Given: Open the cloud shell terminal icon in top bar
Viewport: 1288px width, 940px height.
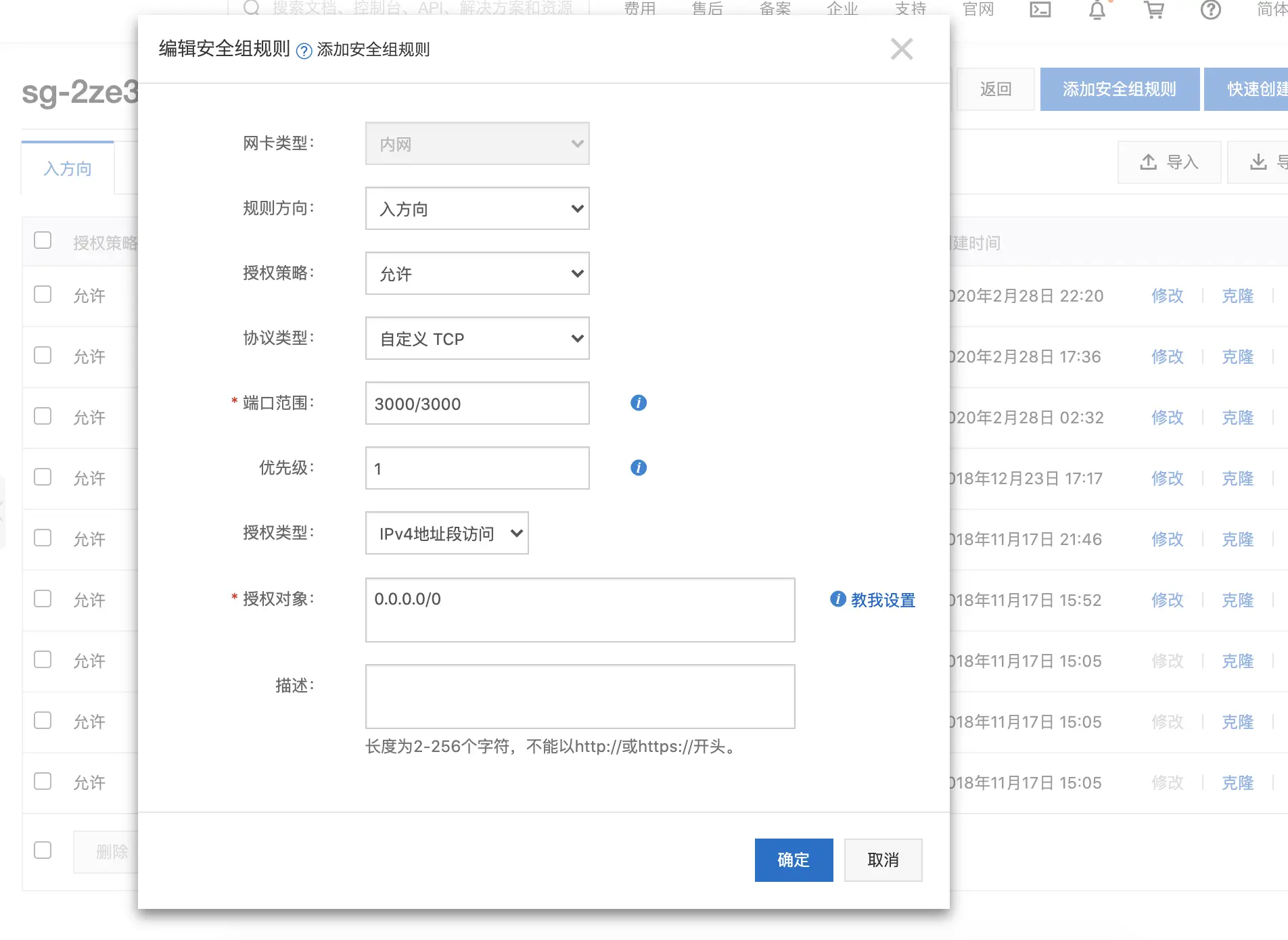Looking at the screenshot, I should (x=1040, y=9).
